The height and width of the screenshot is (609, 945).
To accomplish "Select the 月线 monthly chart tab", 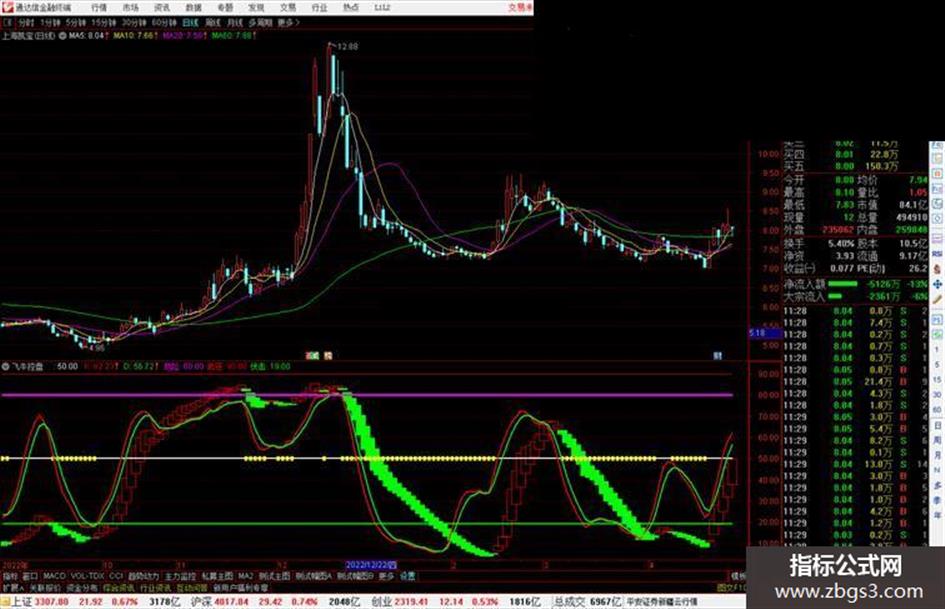I will pyautogui.click(x=234, y=23).
